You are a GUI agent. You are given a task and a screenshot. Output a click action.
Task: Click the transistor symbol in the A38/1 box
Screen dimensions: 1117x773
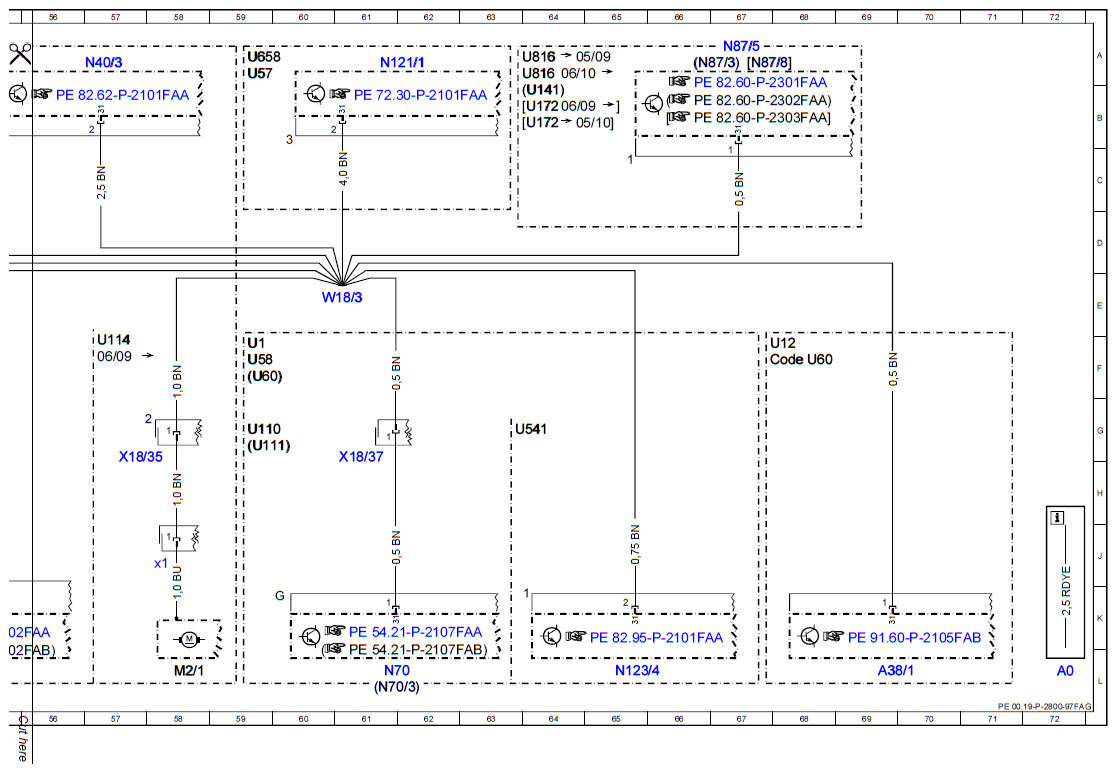click(809, 636)
